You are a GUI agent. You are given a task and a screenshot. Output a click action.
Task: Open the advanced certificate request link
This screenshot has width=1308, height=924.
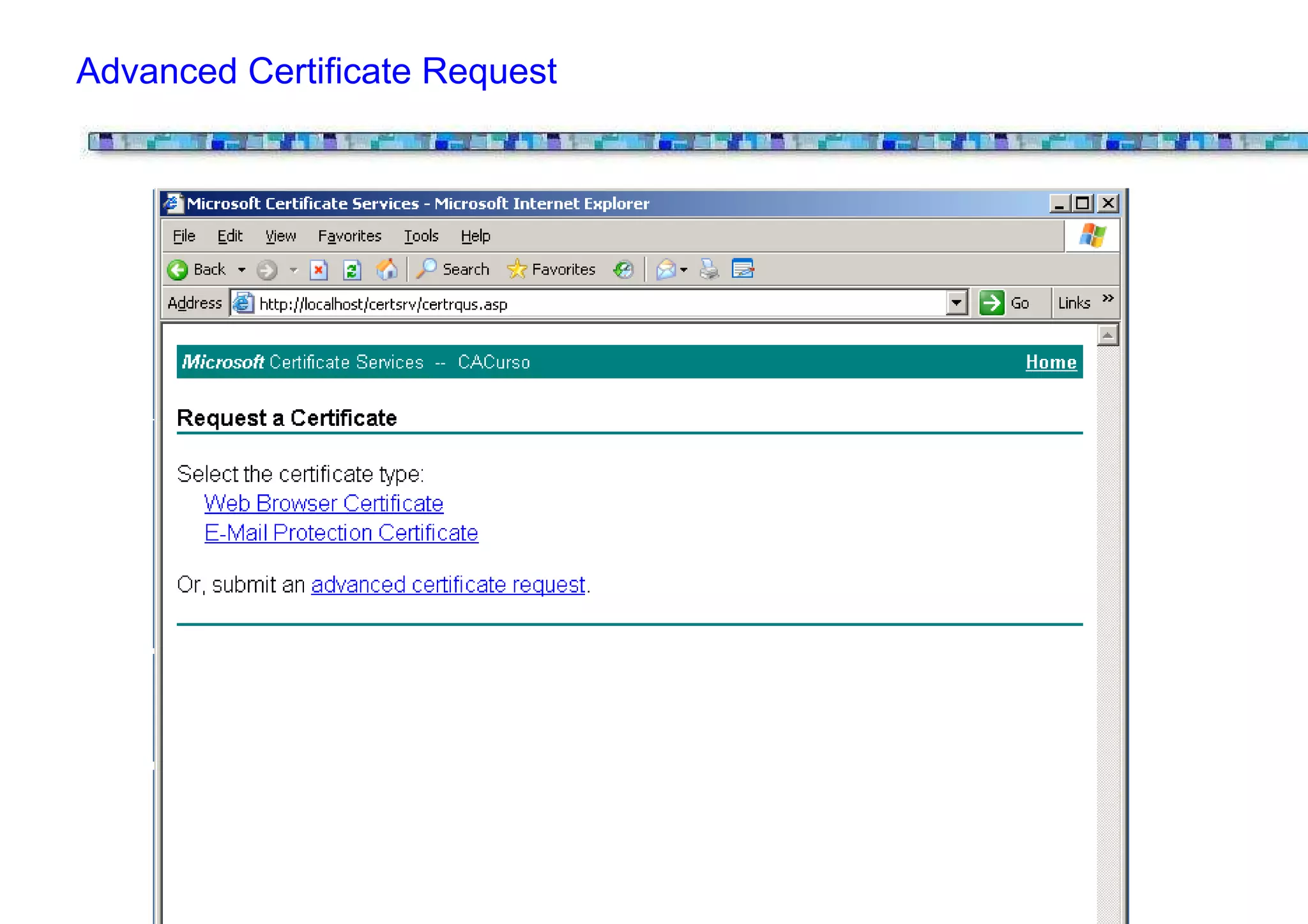tap(448, 585)
